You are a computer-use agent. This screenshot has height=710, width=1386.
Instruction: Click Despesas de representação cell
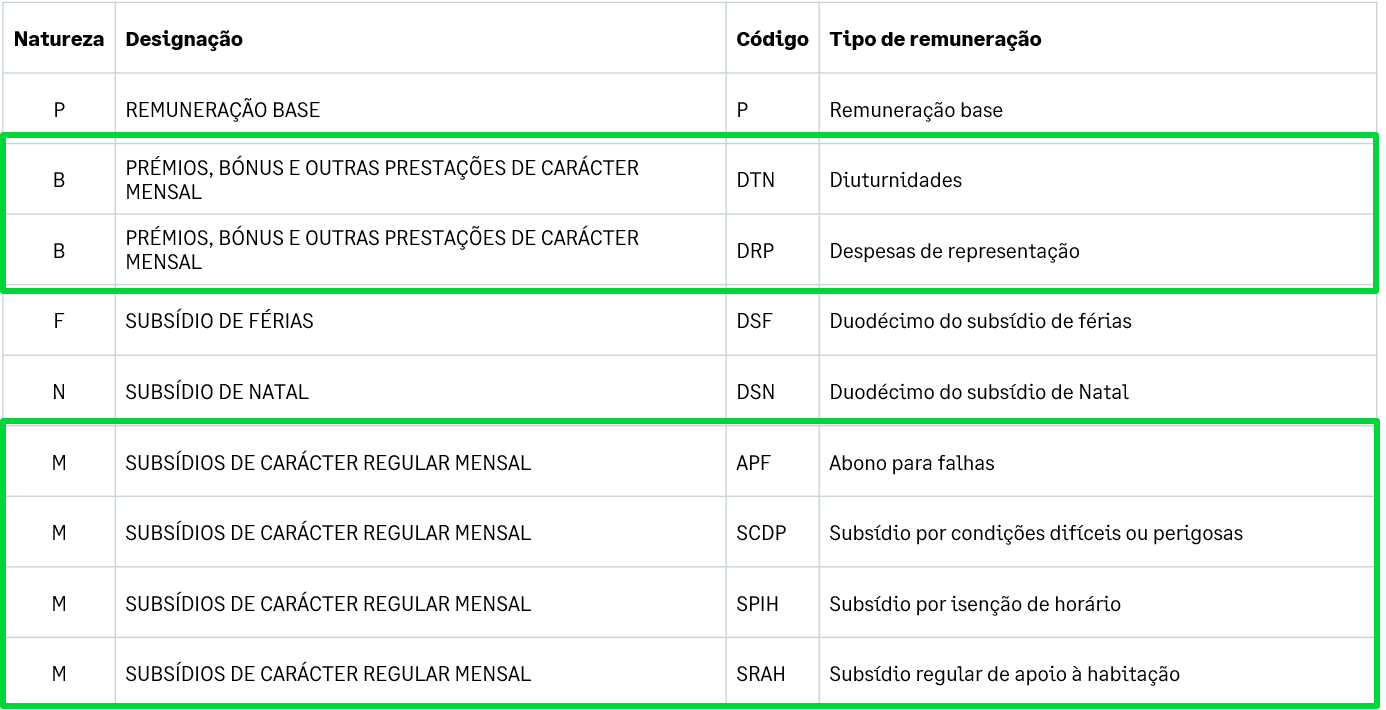pos(1098,251)
